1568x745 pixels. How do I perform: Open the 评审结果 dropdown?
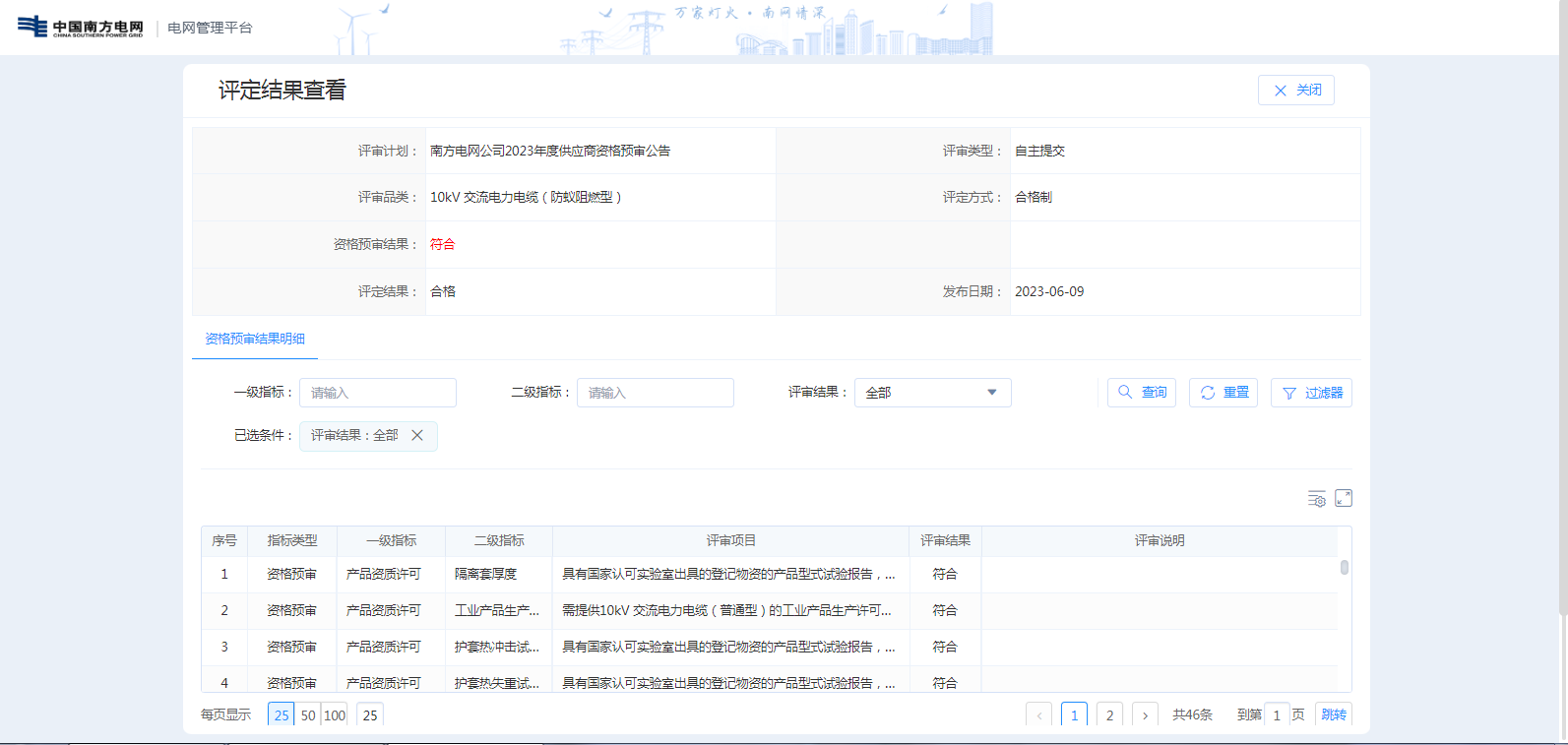(x=932, y=393)
